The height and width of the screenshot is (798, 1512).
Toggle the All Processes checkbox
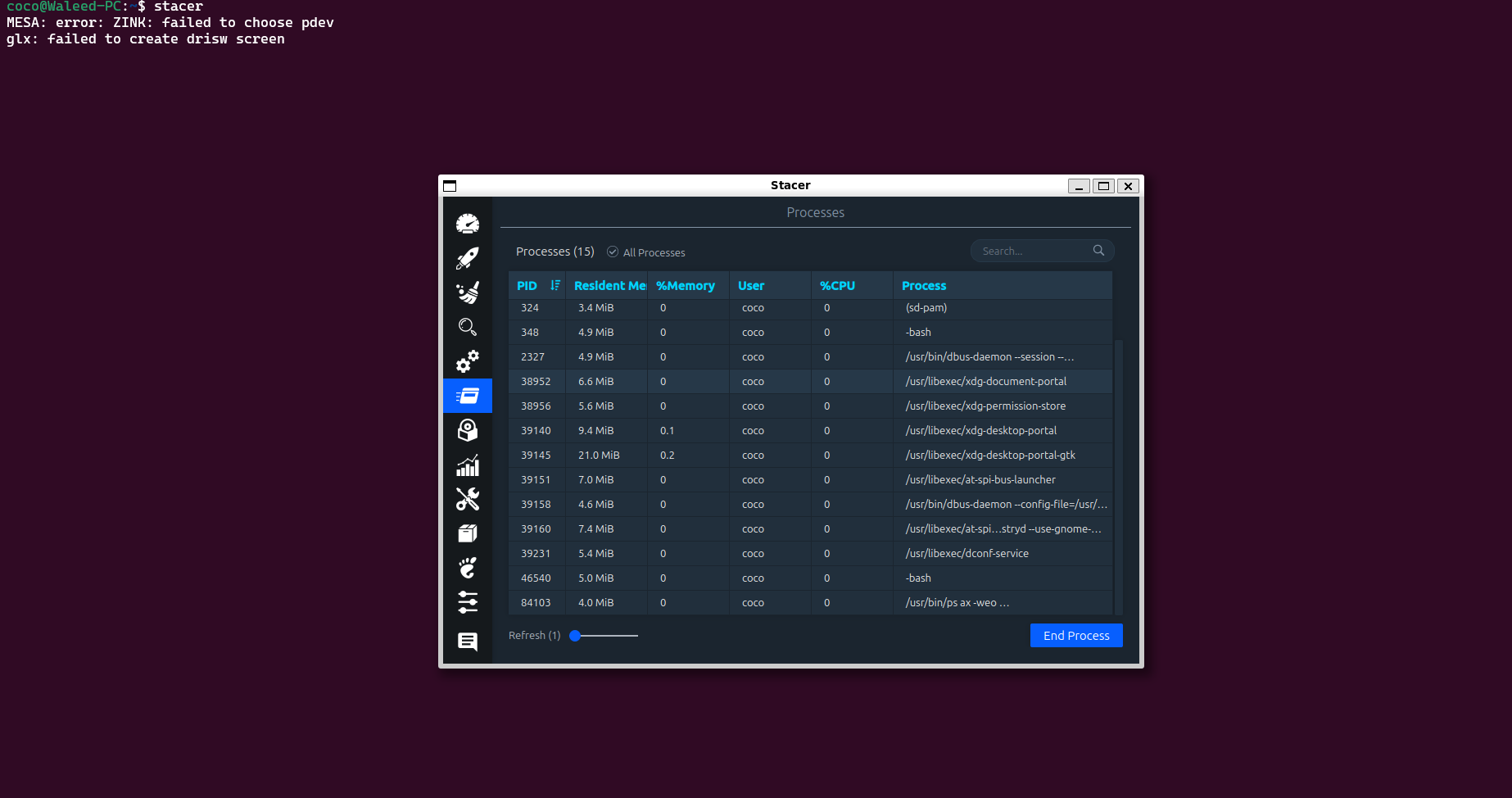point(613,252)
